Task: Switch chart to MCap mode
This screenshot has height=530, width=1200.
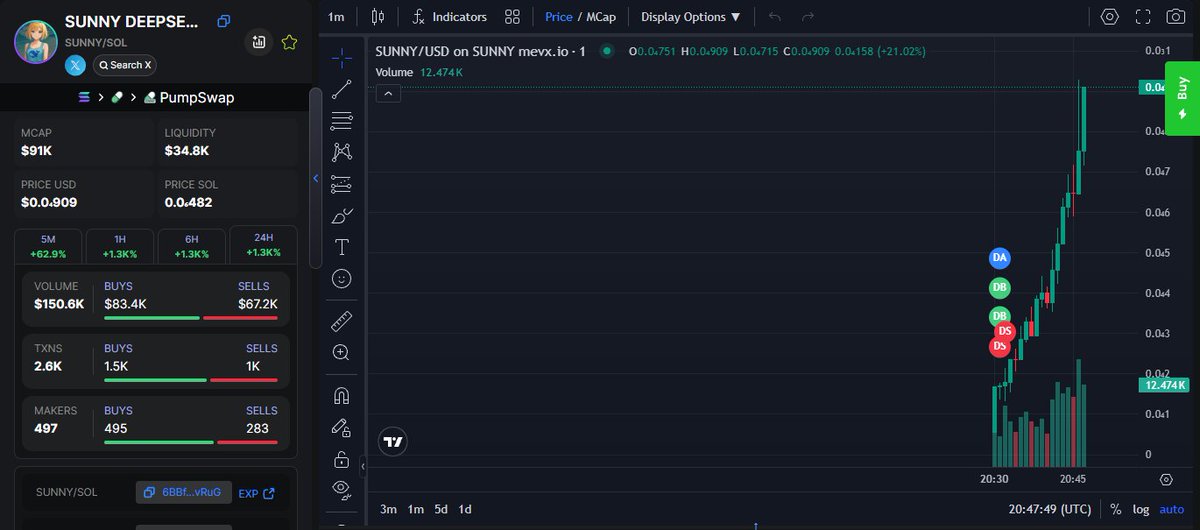Action: point(600,17)
